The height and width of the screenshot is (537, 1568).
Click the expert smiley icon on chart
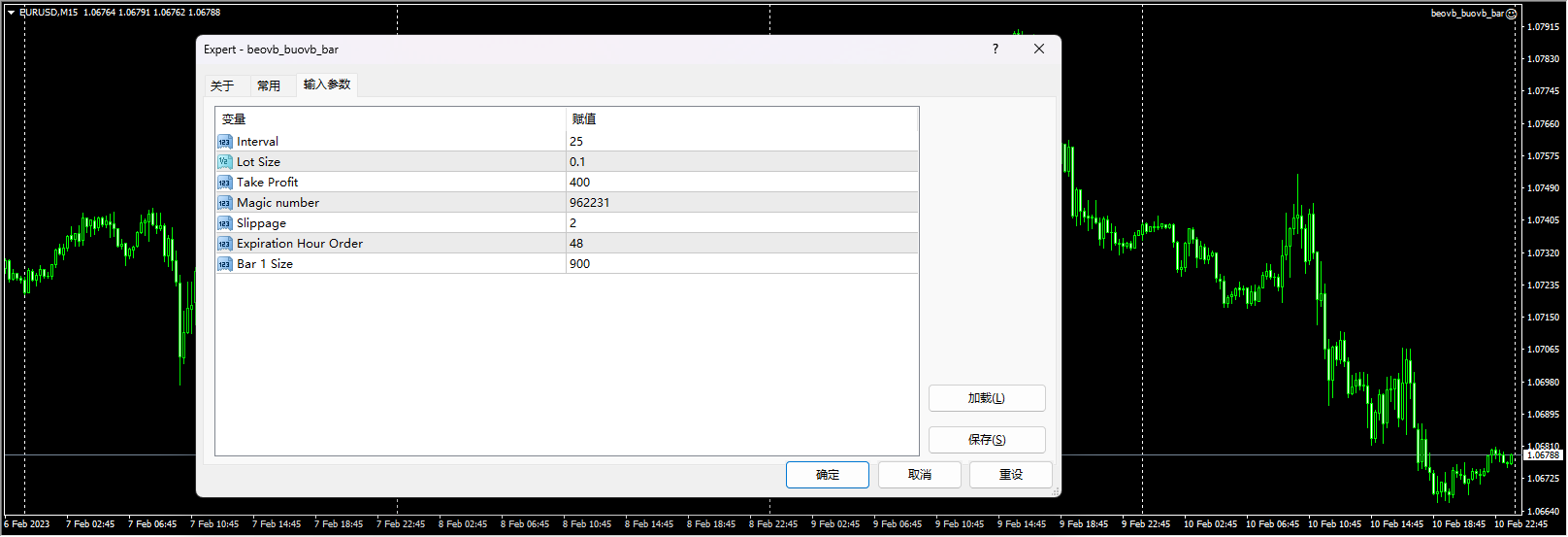point(1511,14)
